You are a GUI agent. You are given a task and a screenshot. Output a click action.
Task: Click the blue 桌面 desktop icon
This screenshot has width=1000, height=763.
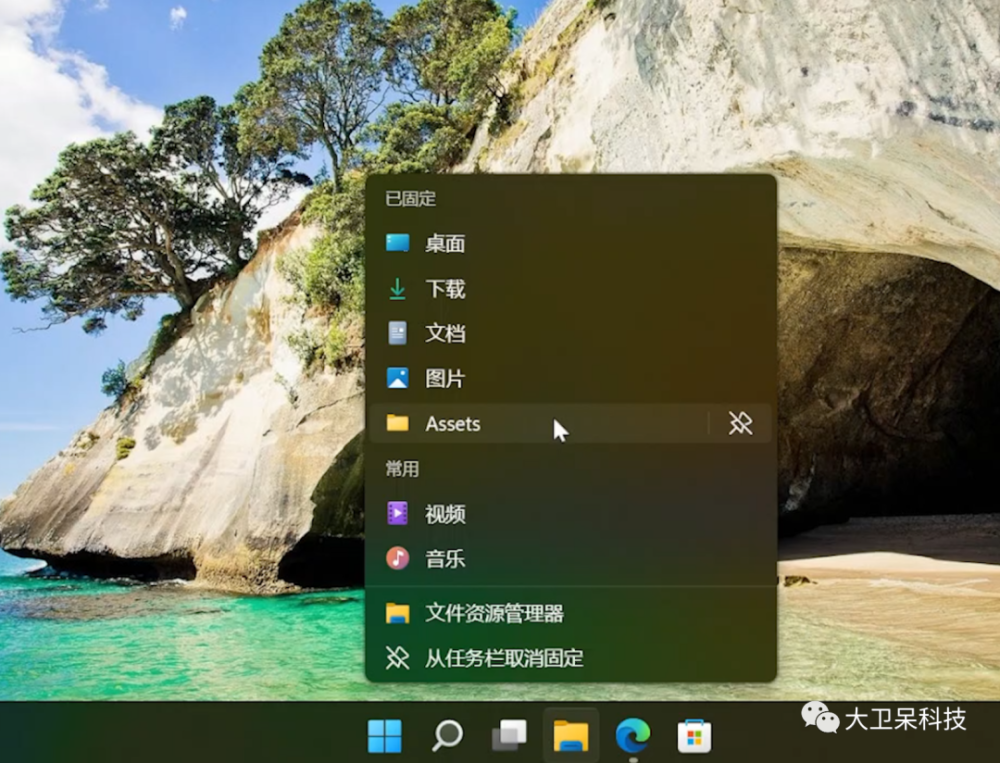coord(398,243)
